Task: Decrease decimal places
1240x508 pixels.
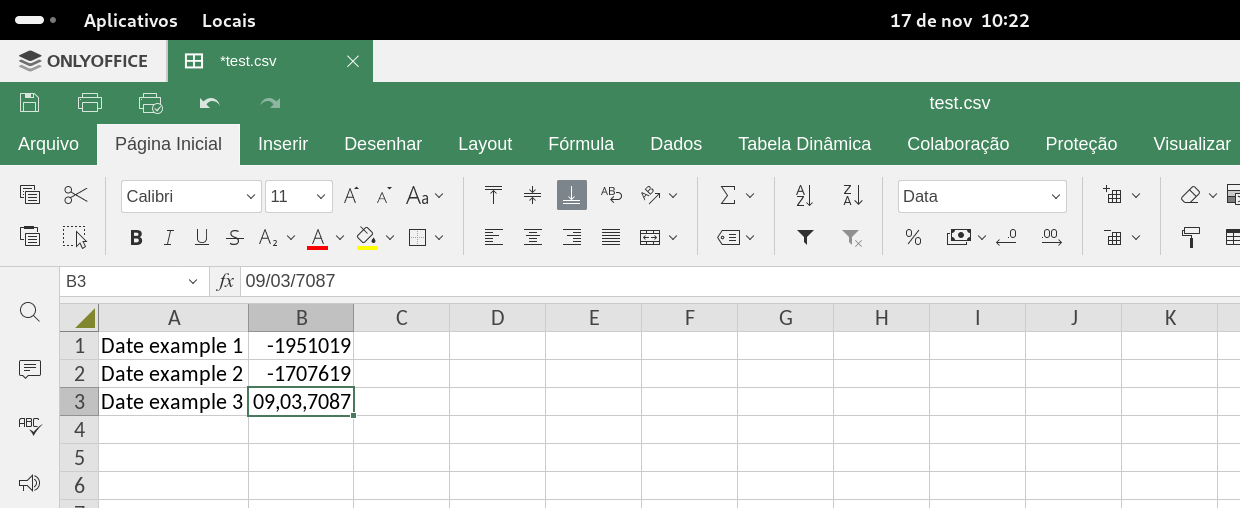Action: click(1007, 237)
